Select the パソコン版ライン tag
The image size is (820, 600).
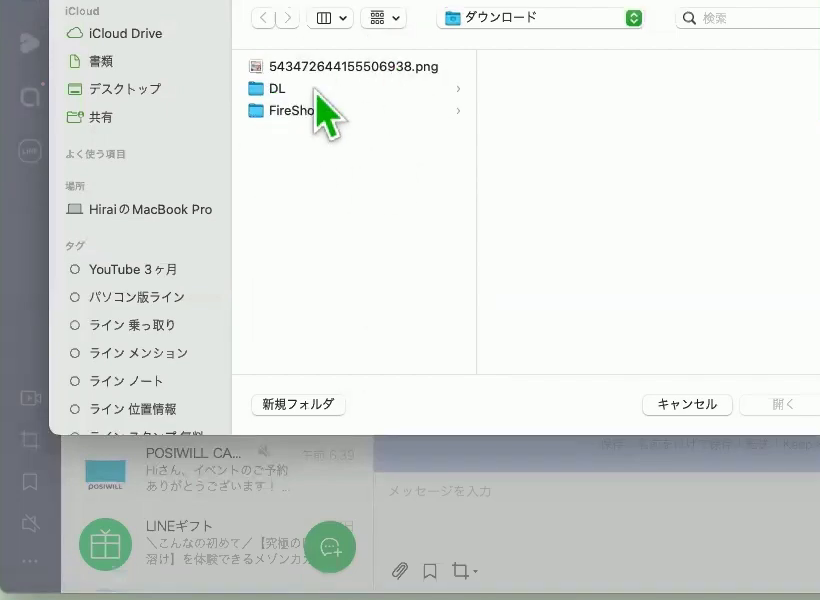click(127, 297)
